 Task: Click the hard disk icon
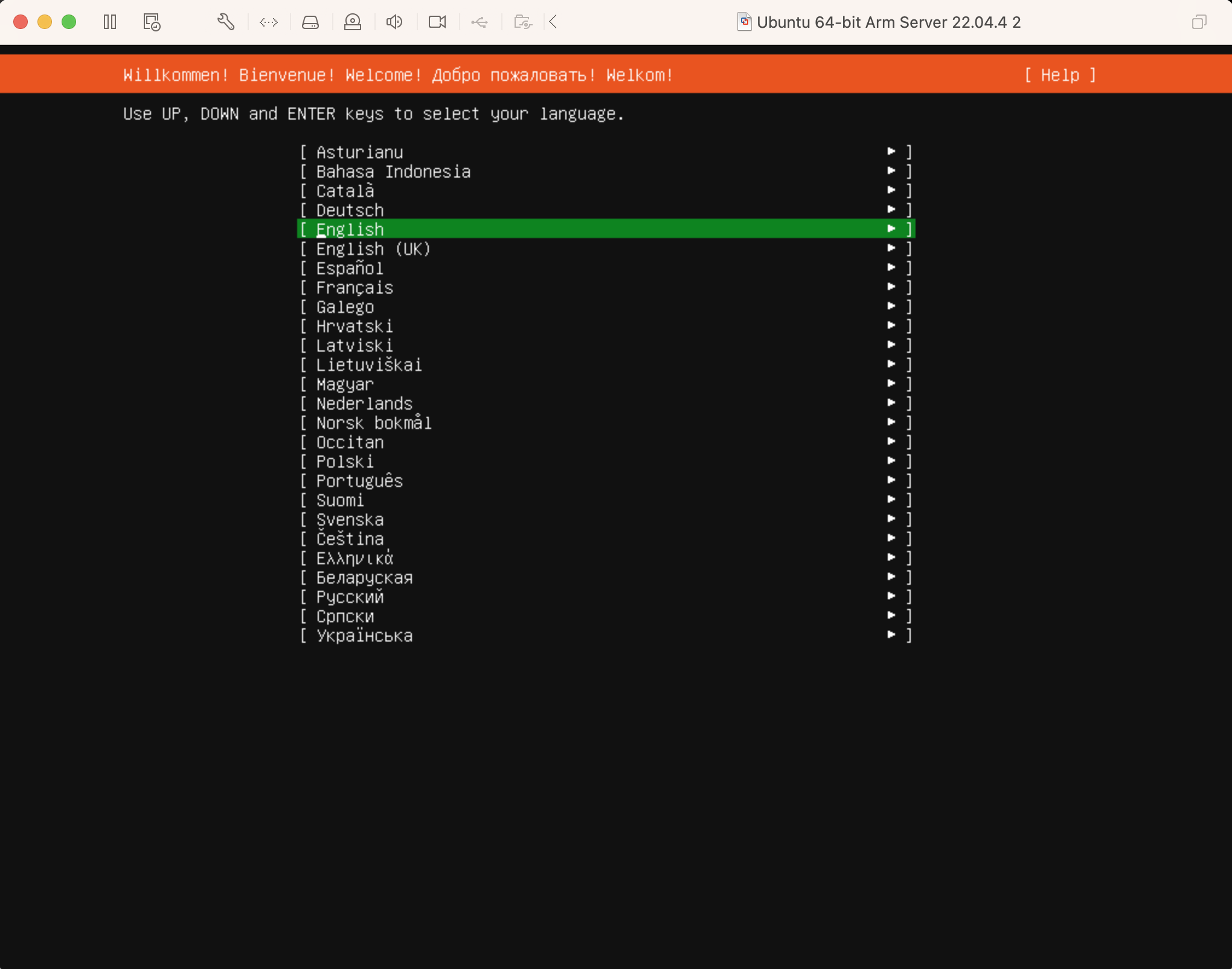click(310, 22)
